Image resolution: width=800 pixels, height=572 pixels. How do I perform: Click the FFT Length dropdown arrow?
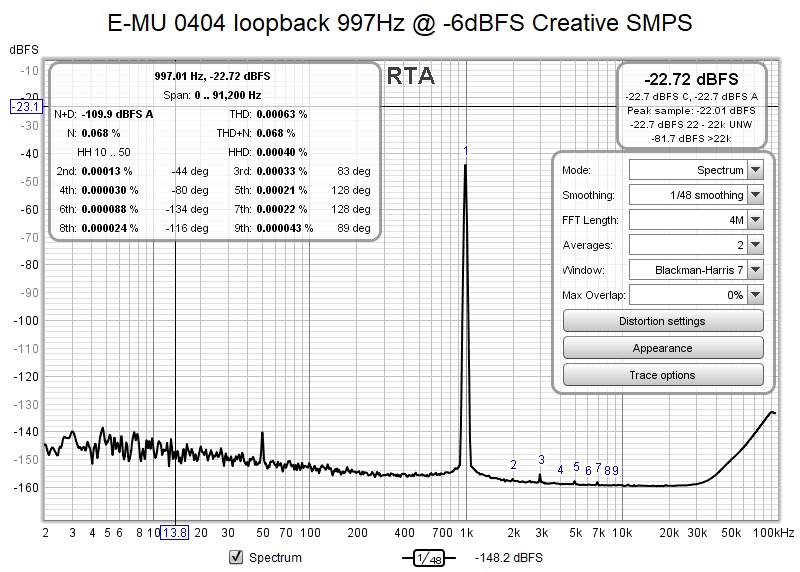pyautogui.click(x=755, y=220)
